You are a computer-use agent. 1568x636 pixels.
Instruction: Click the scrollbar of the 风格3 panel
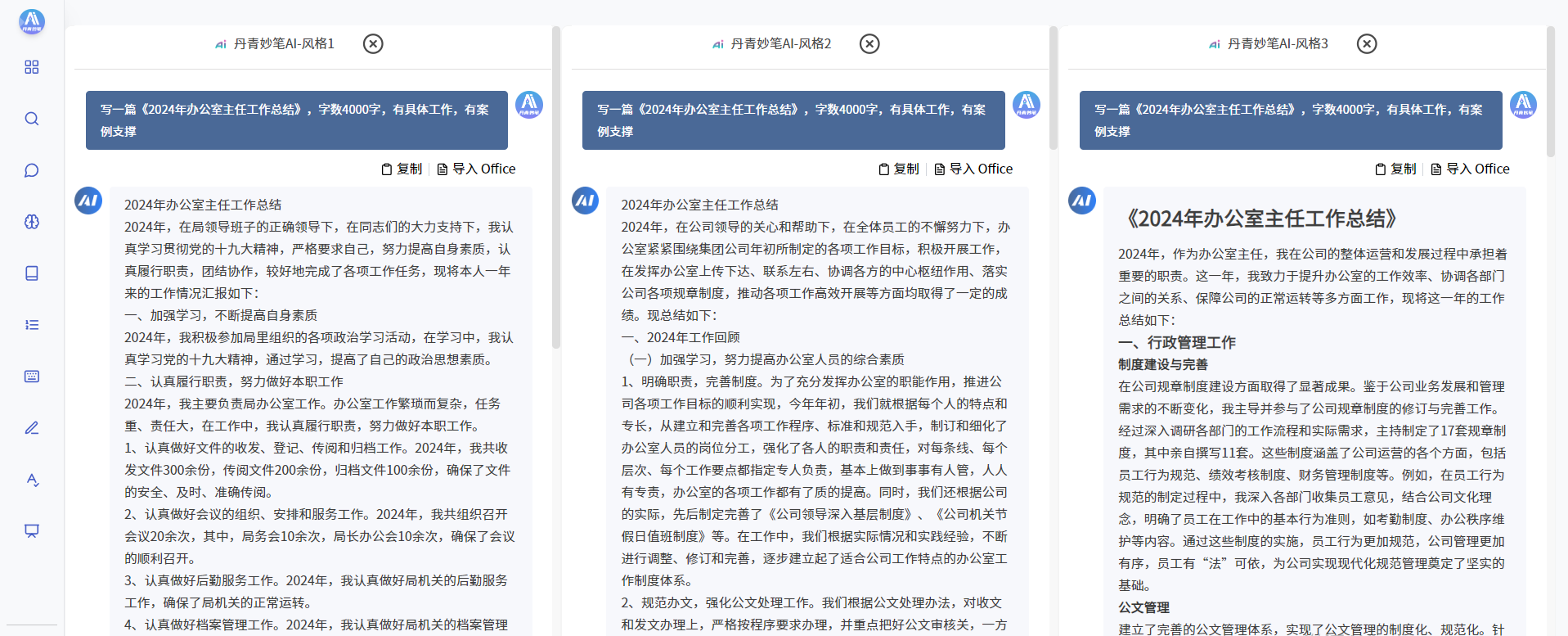pos(1550,92)
